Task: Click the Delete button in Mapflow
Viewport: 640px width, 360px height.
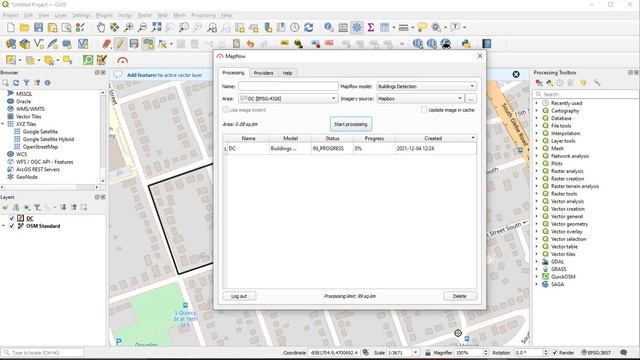Action: (x=459, y=296)
